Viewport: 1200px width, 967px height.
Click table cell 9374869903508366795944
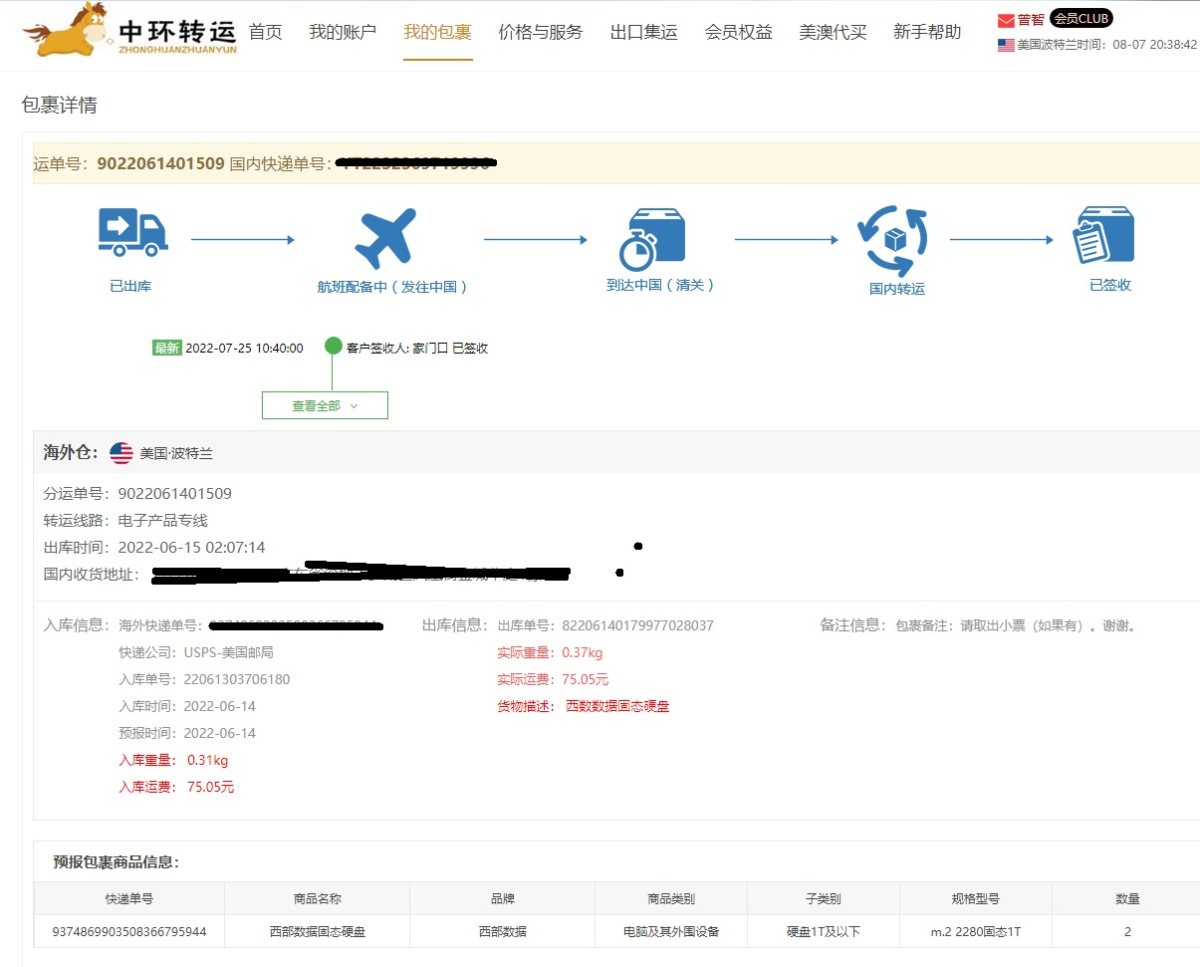(x=129, y=932)
